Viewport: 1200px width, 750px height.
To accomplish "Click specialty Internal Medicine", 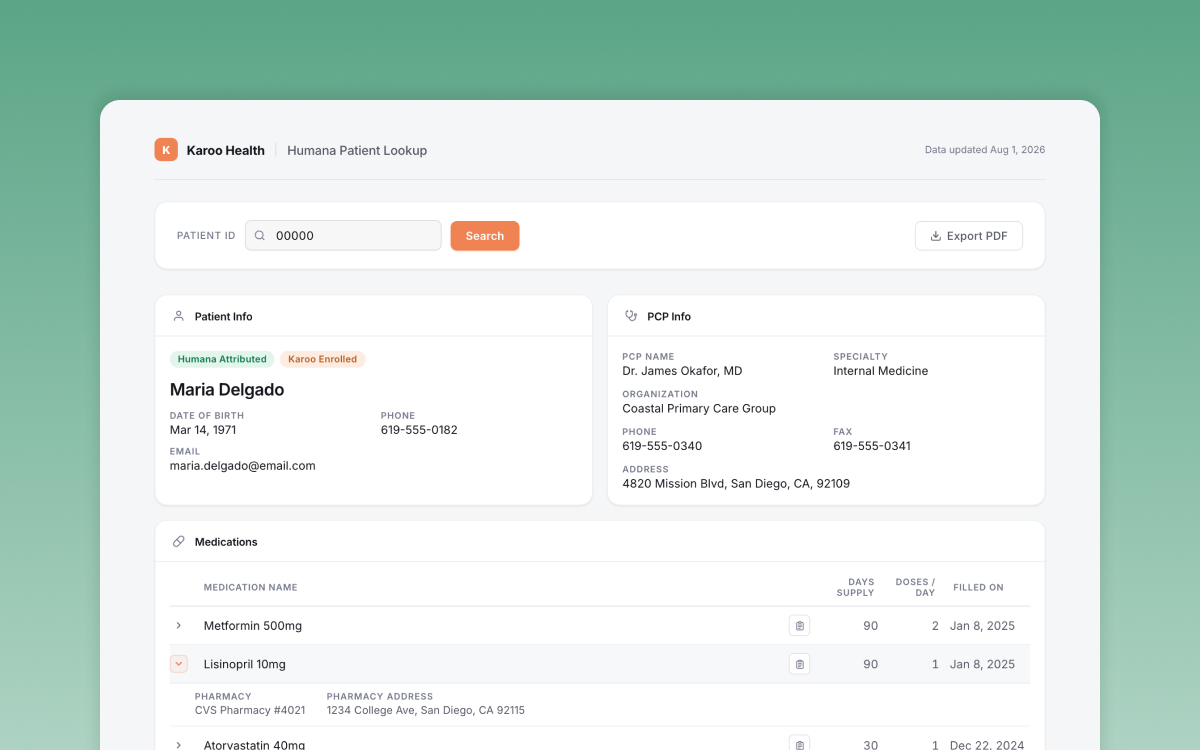I will tap(881, 371).
